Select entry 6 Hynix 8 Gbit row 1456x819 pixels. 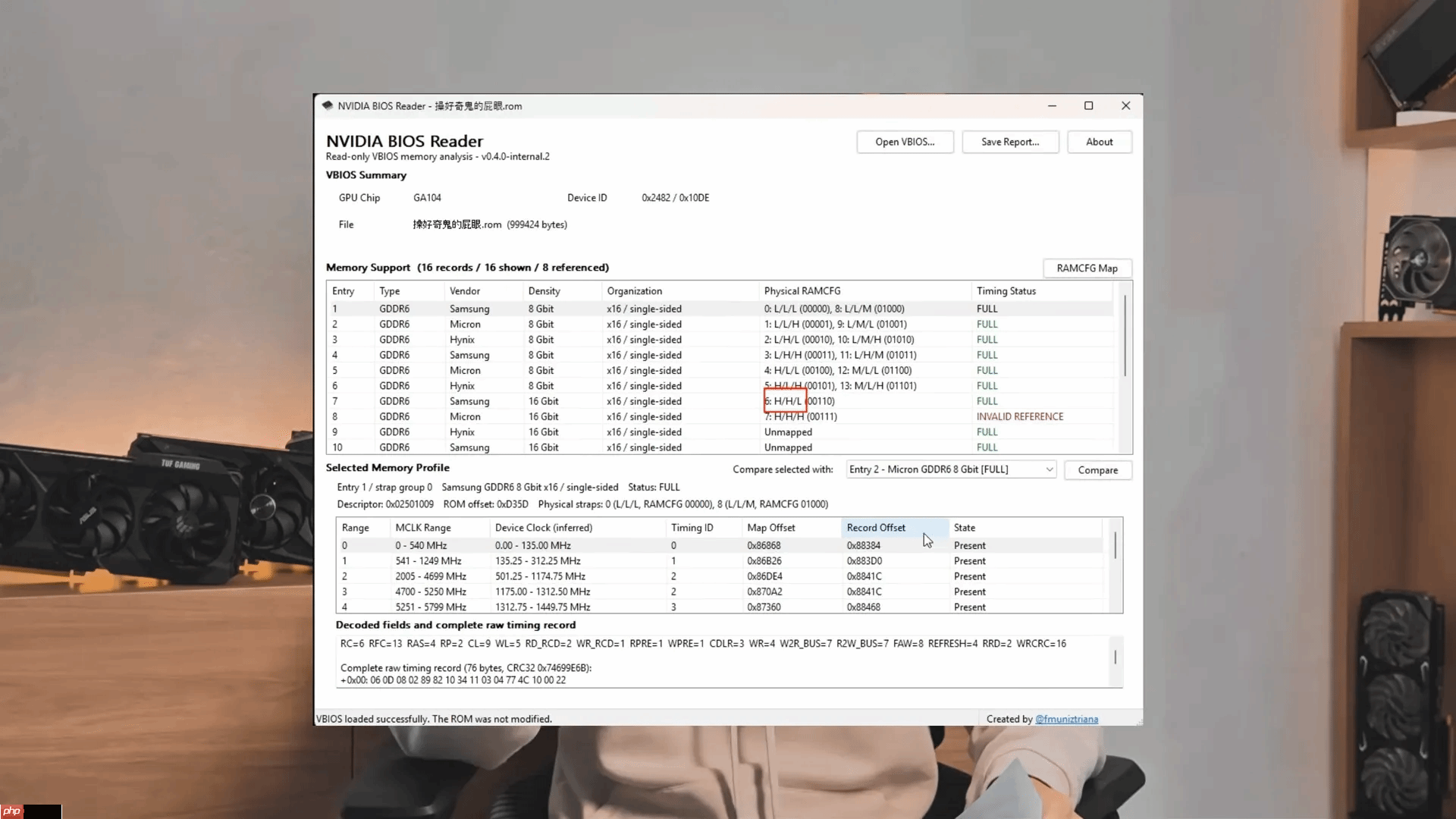pyautogui.click(x=720, y=386)
